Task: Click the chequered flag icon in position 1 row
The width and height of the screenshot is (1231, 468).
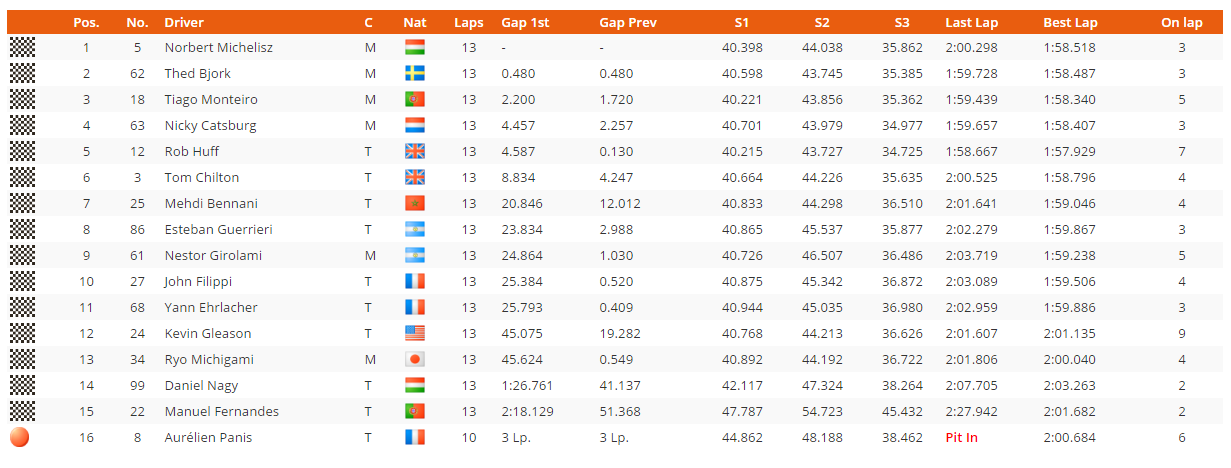Action: click(22, 47)
